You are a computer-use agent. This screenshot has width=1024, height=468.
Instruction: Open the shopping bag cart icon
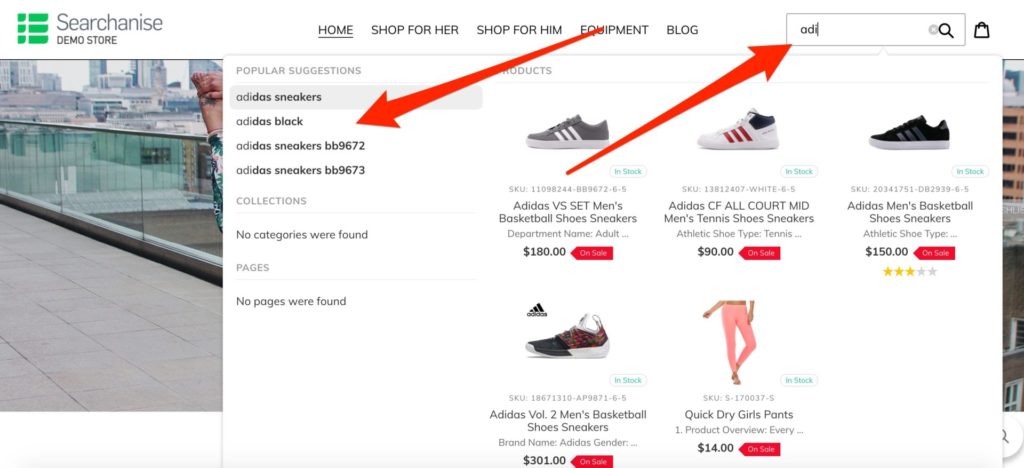click(x=982, y=30)
